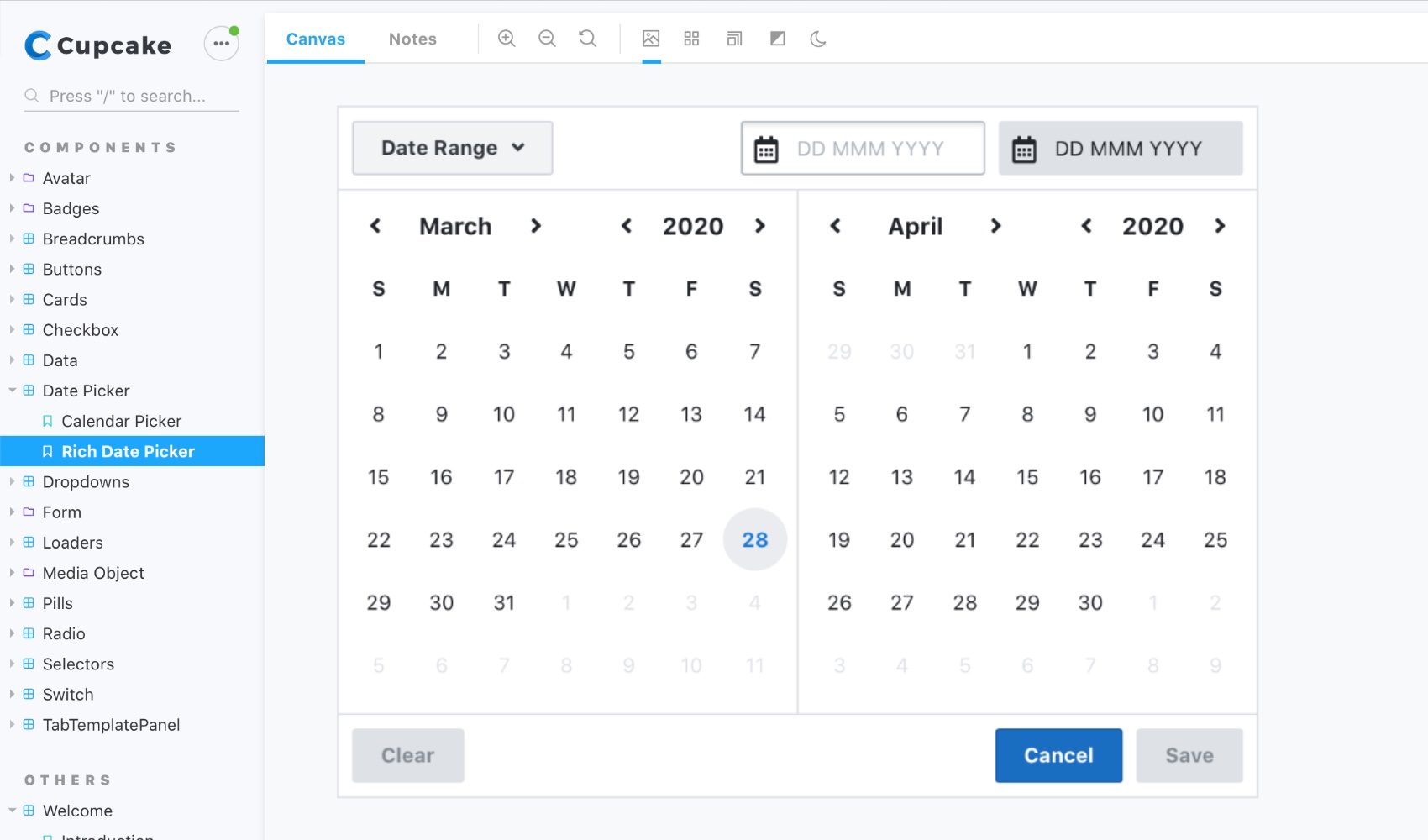The height and width of the screenshot is (840, 1428).
Task: Open the Date Range dropdown
Action: click(452, 148)
